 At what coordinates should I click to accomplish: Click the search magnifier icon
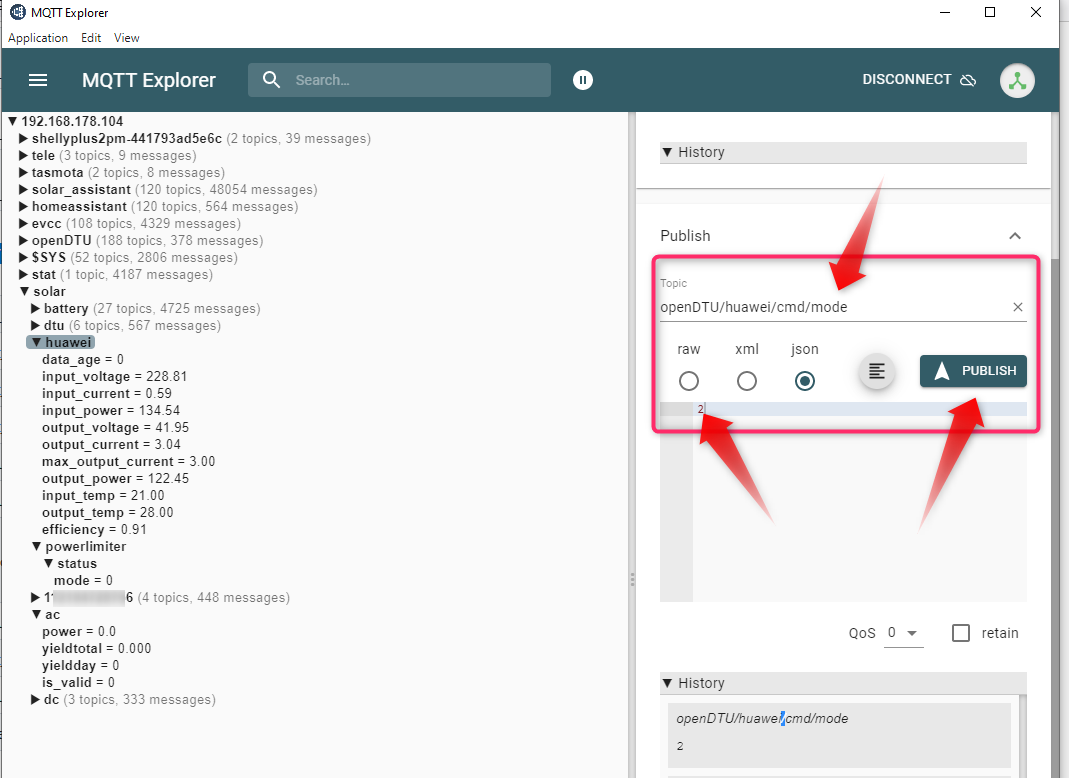pyautogui.click(x=271, y=80)
